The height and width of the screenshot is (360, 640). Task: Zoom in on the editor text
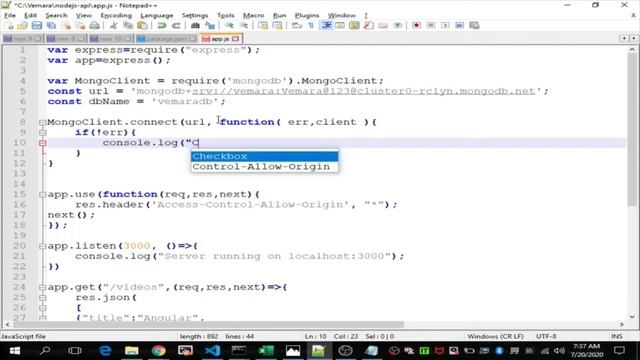(x=229, y=26)
